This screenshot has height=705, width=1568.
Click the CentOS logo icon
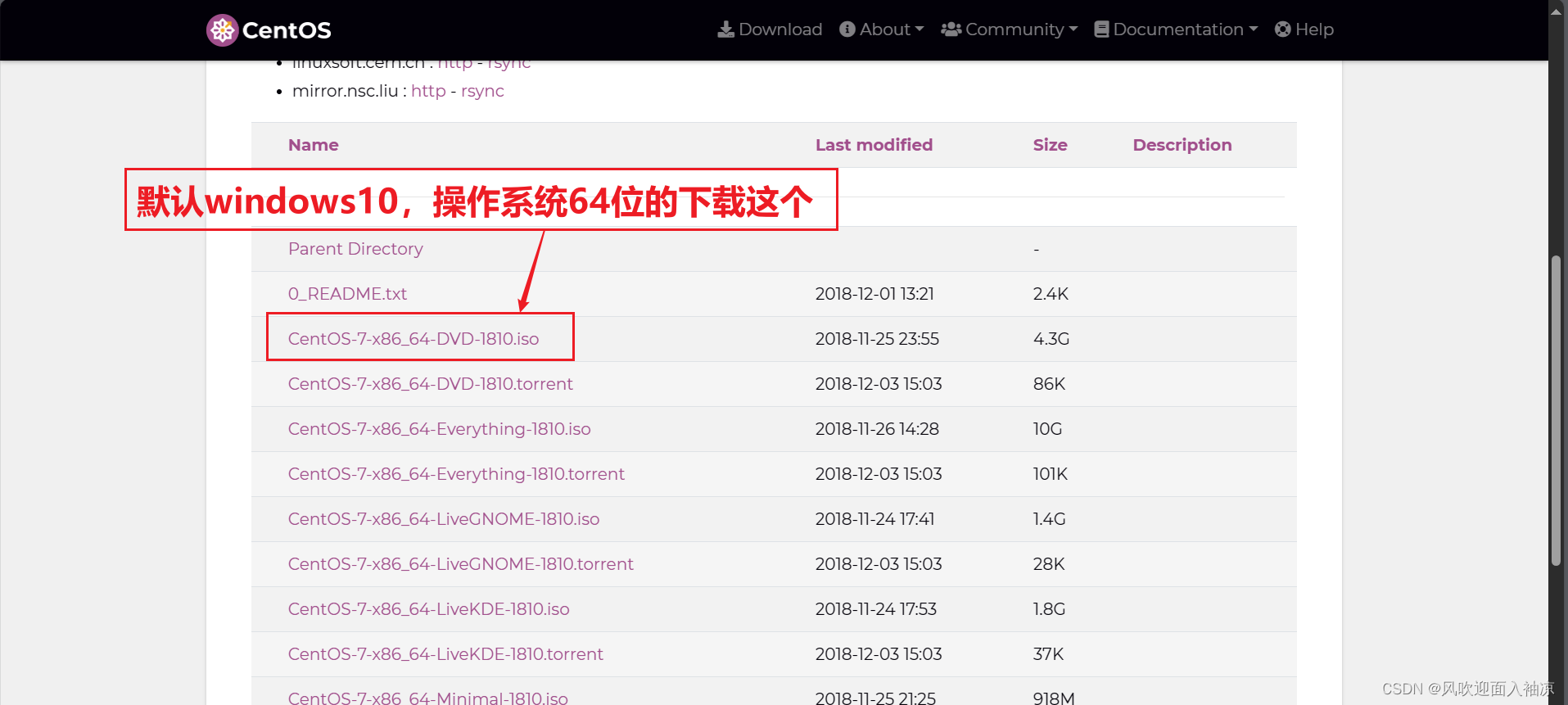[x=222, y=30]
